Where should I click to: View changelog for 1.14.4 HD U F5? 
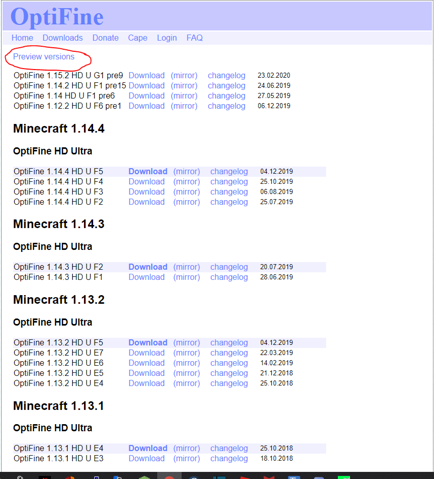tap(229, 172)
